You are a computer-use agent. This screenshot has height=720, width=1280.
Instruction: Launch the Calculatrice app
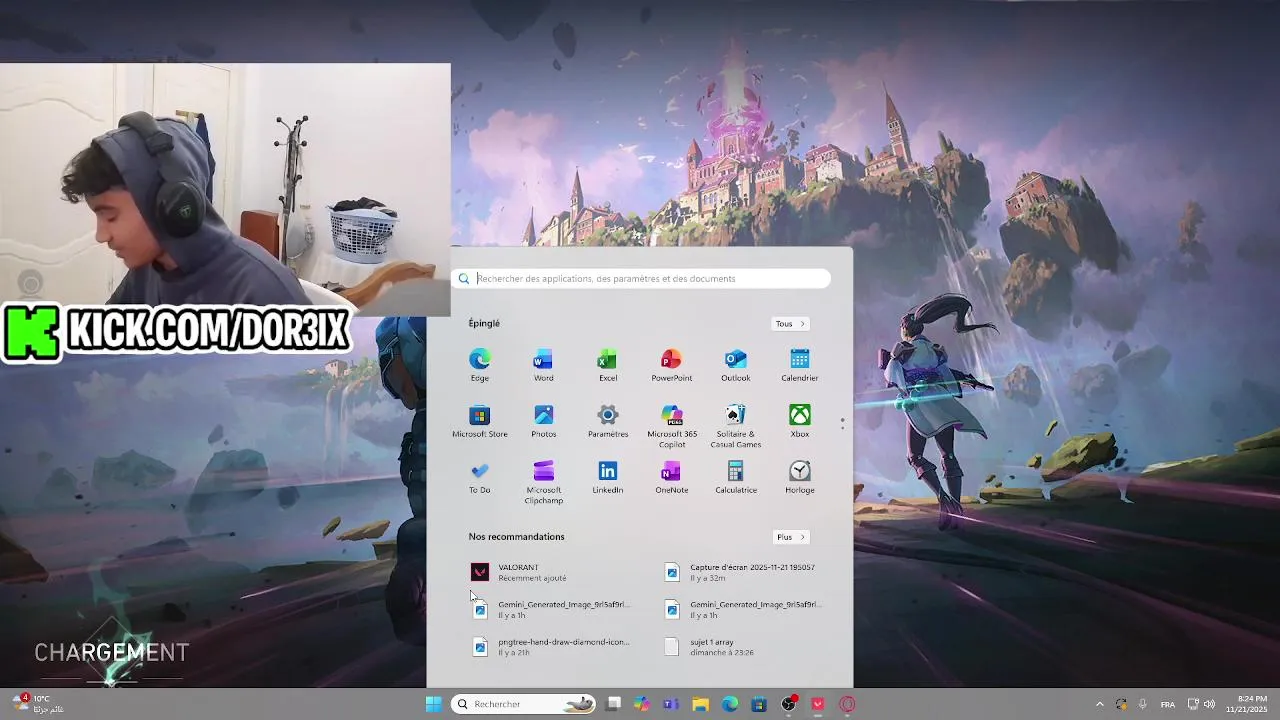[736, 477]
